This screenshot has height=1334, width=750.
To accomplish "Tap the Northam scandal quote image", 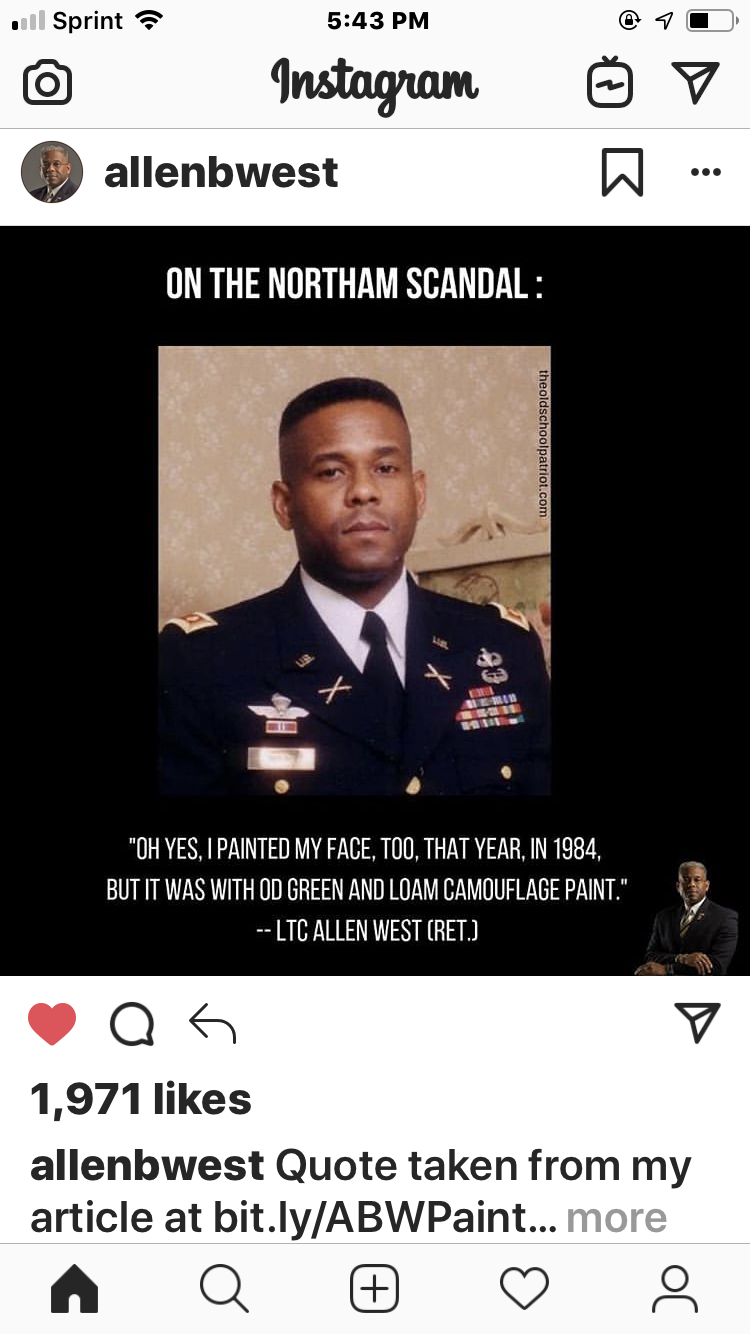I will coord(375,600).
